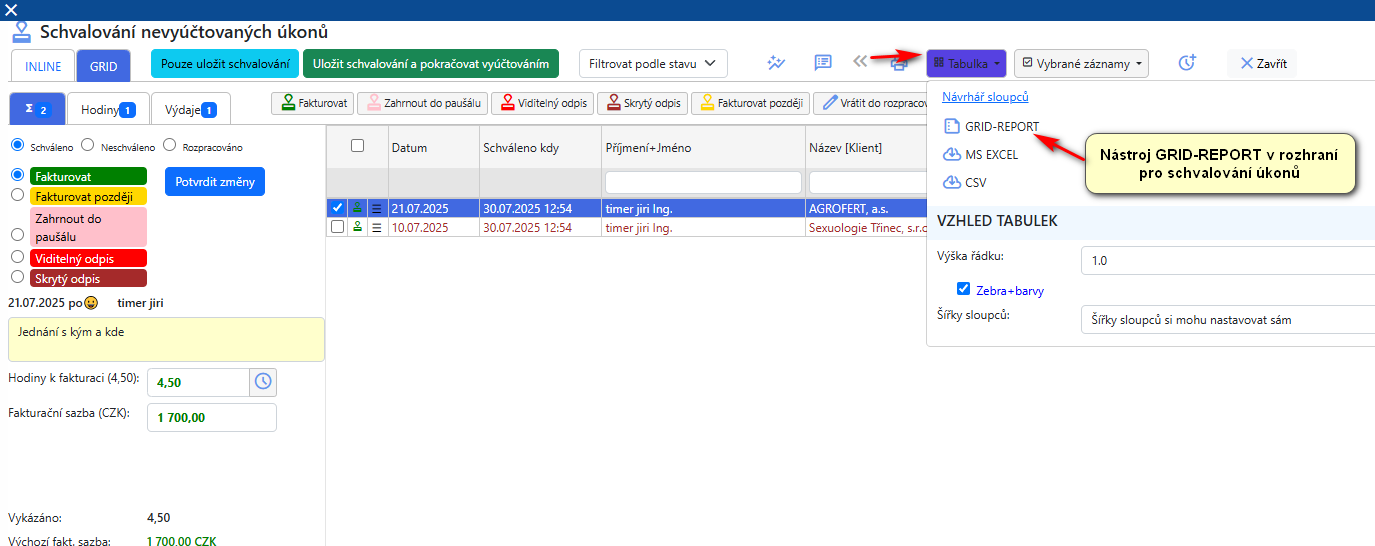Click the clock icon next to billable hours
1375x546 pixels.
click(263, 382)
